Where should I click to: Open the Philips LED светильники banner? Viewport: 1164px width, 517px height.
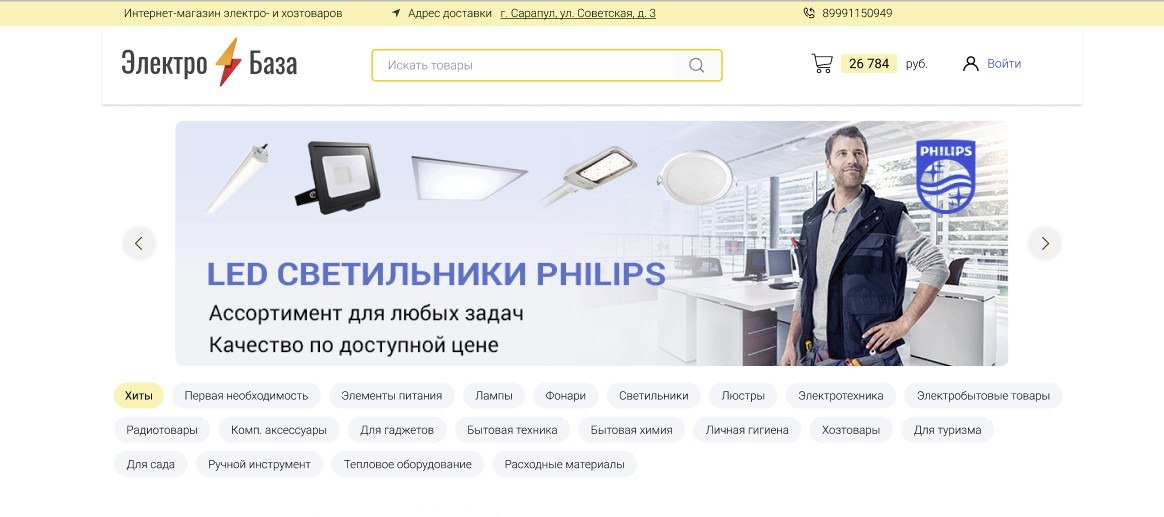592,244
